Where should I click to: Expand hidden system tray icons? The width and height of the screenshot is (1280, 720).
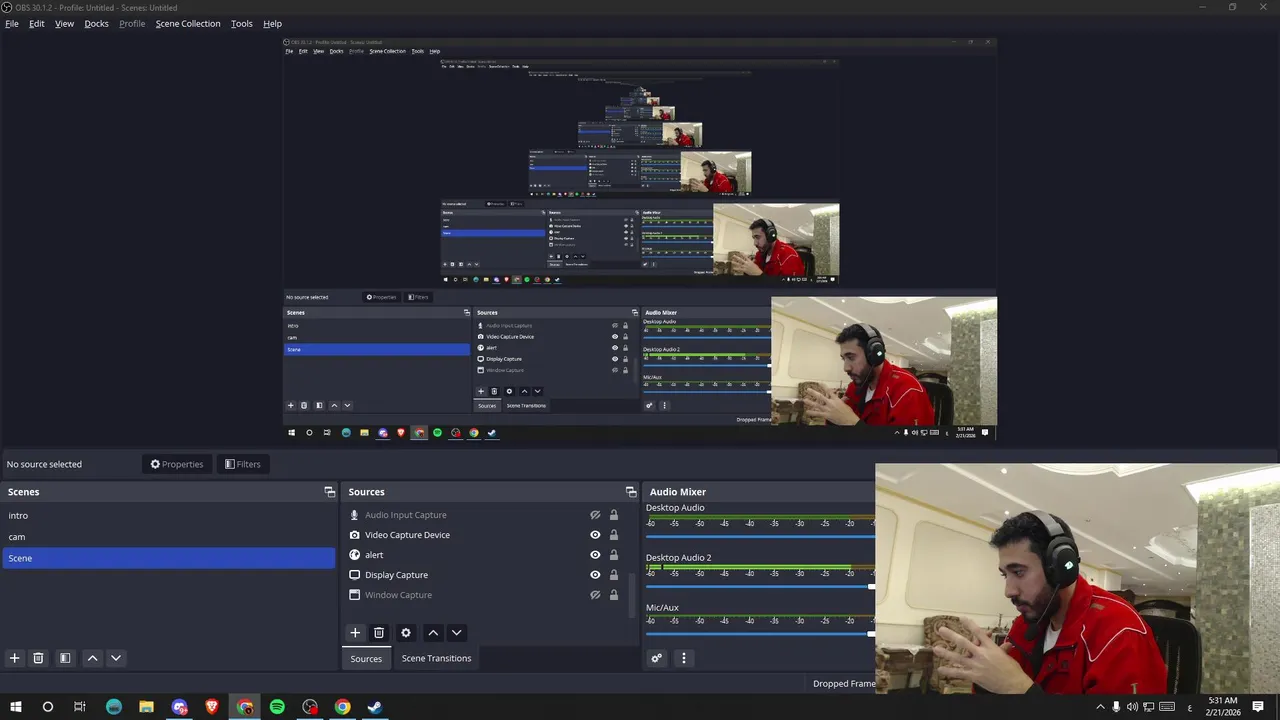pos(1099,707)
